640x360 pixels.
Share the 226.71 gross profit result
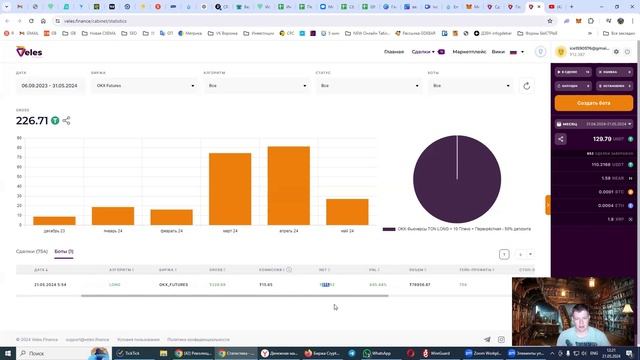pyautogui.click(x=67, y=120)
